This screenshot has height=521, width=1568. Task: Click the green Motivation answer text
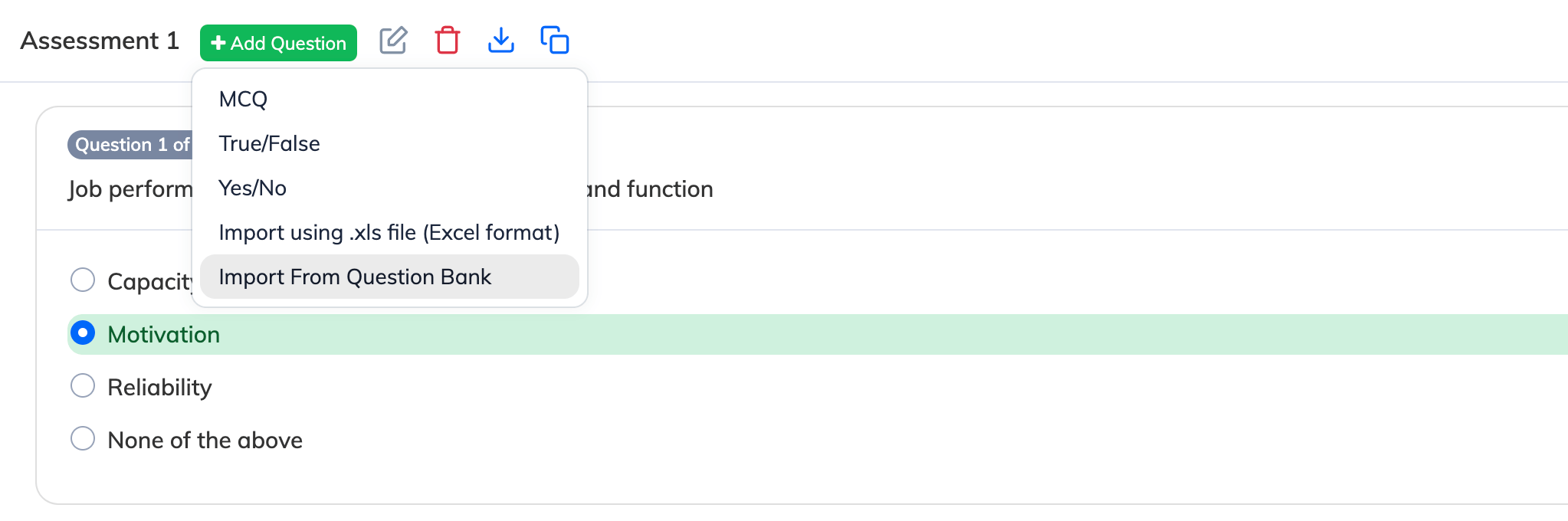point(163,335)
